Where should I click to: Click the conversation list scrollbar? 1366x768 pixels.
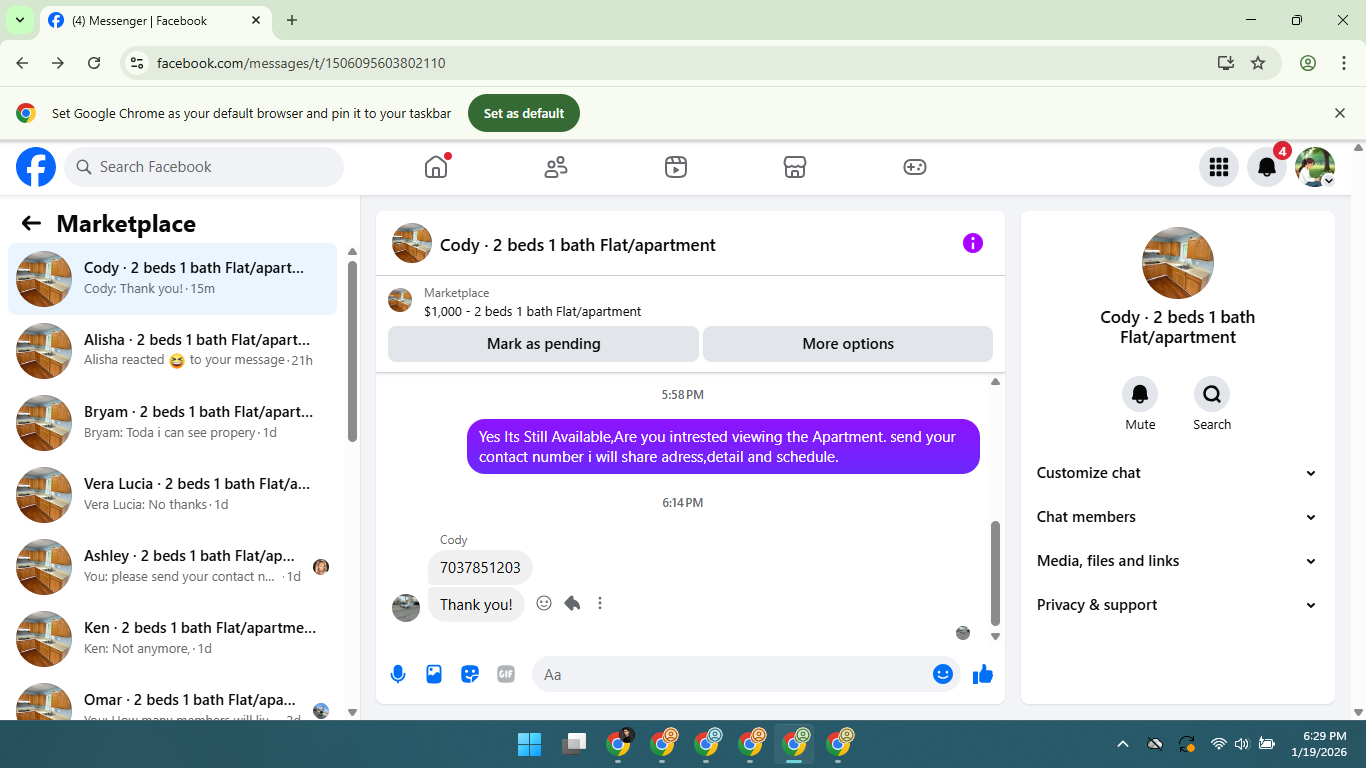coord(352,350)
